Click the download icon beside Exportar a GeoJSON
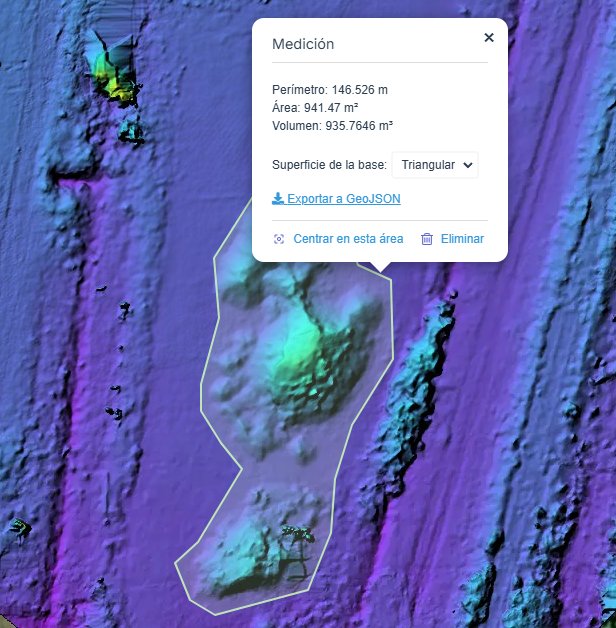 tap(278, 199)
